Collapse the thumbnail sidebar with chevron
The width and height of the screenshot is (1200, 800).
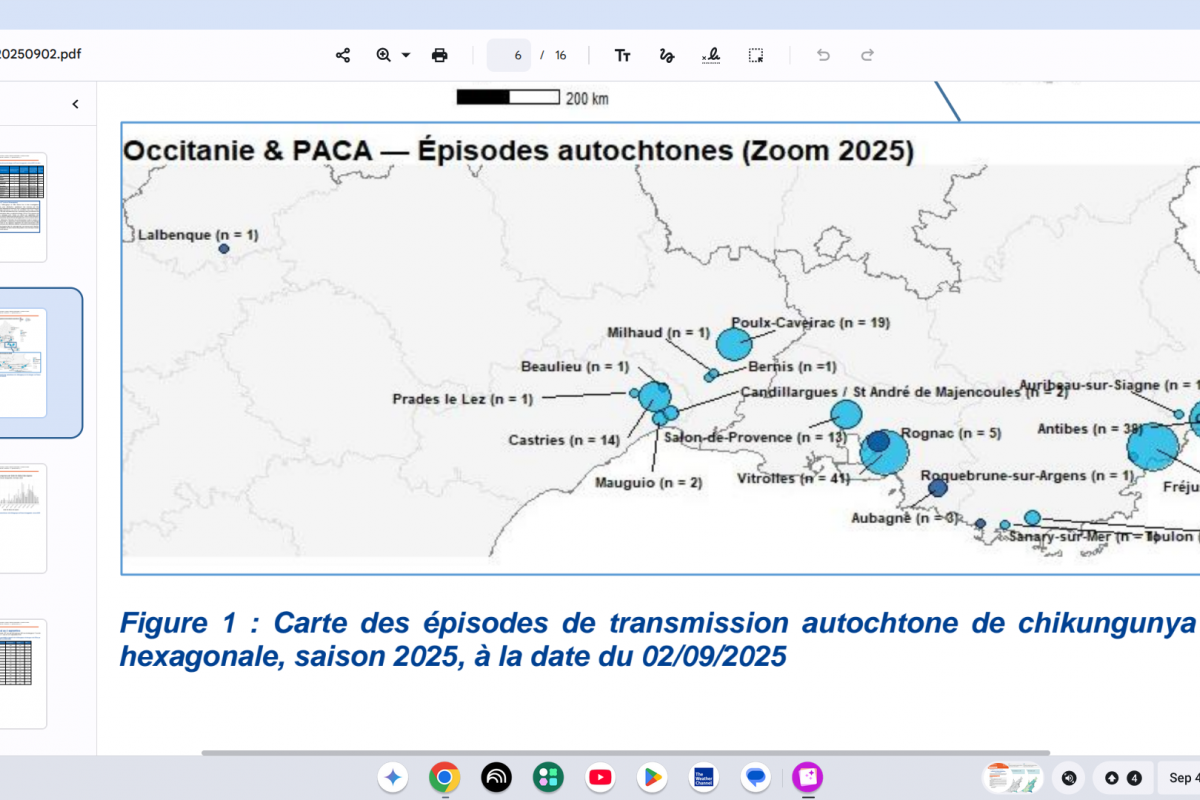(x=75, y=104)
